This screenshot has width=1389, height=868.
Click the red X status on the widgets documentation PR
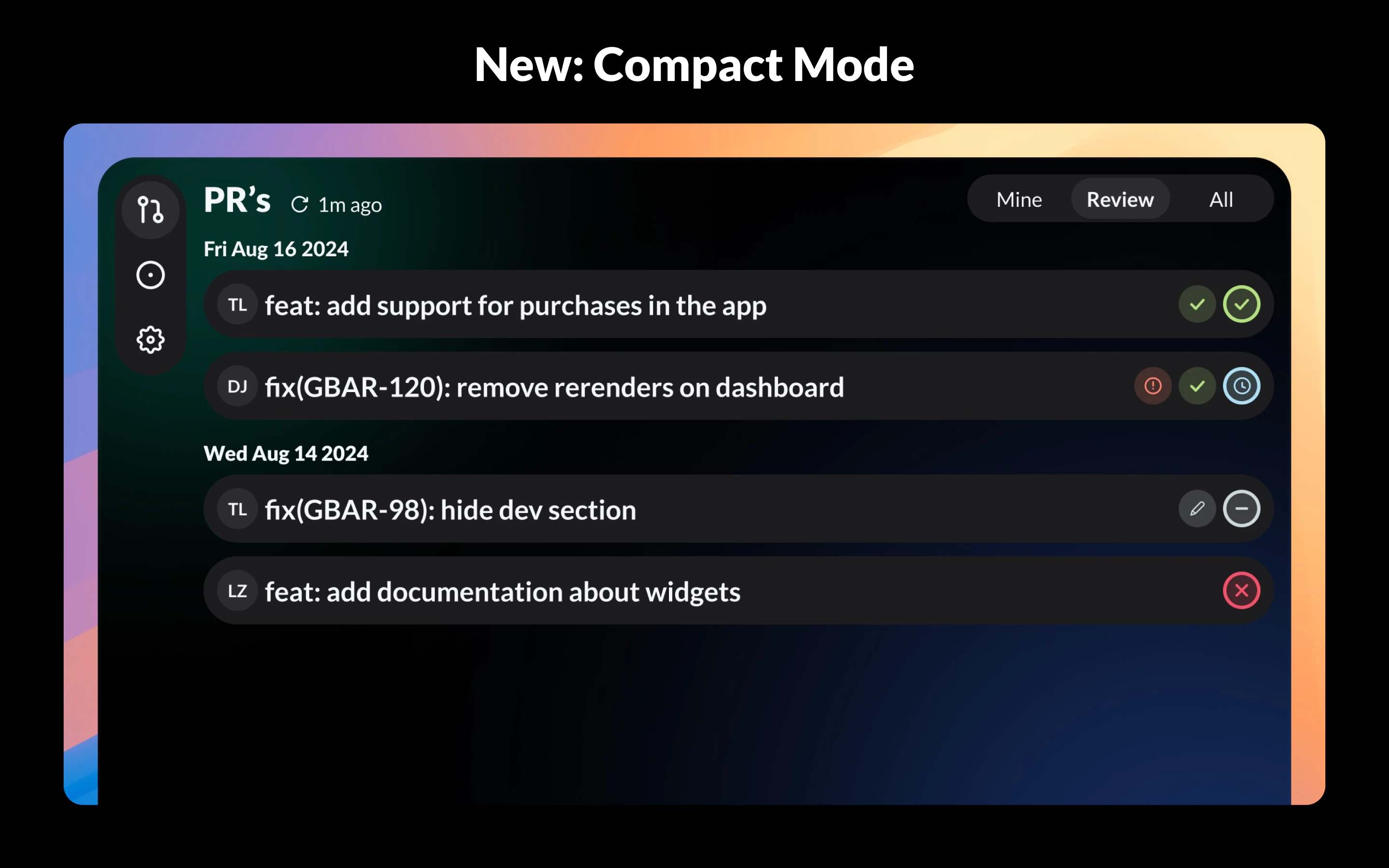click(1241, 591)
